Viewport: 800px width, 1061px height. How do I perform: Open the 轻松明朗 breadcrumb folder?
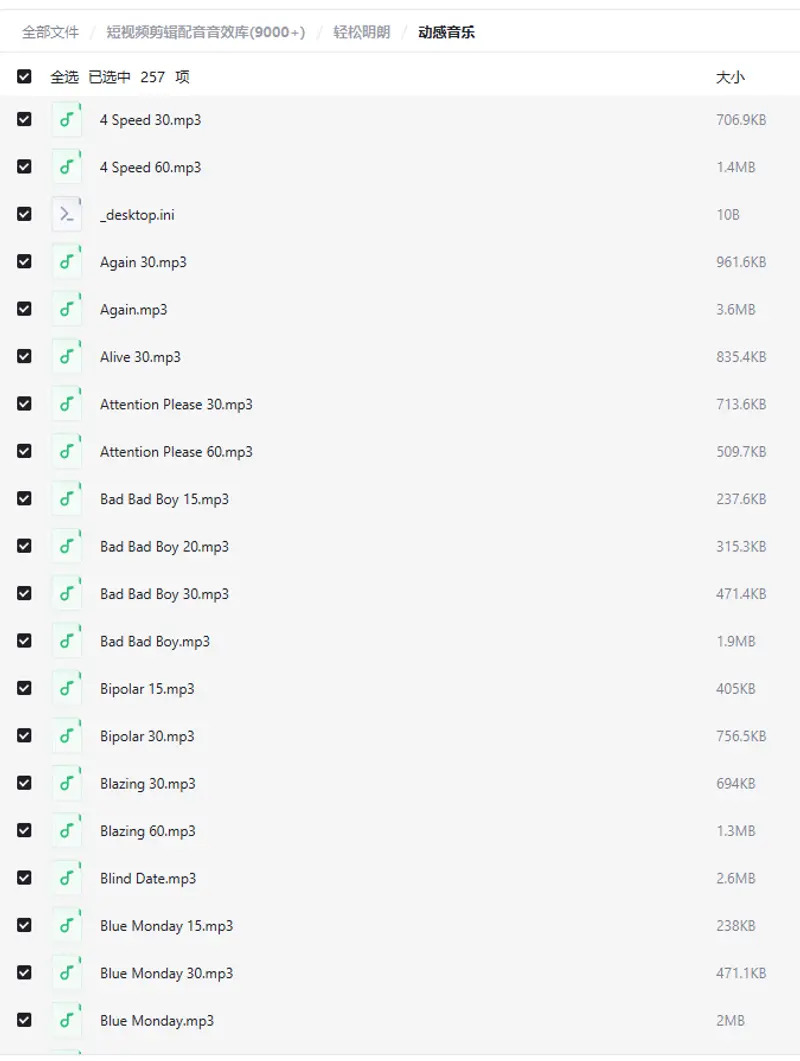point(361,32)
